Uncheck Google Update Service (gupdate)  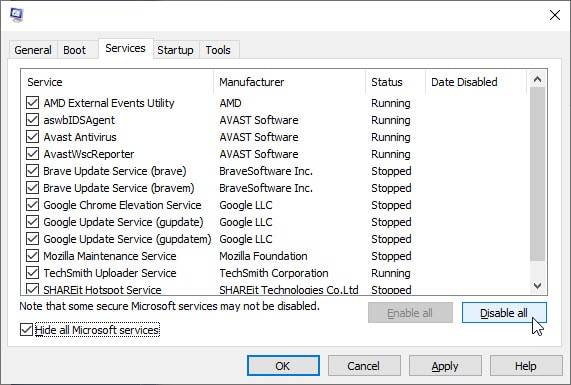tap(32, 222)
